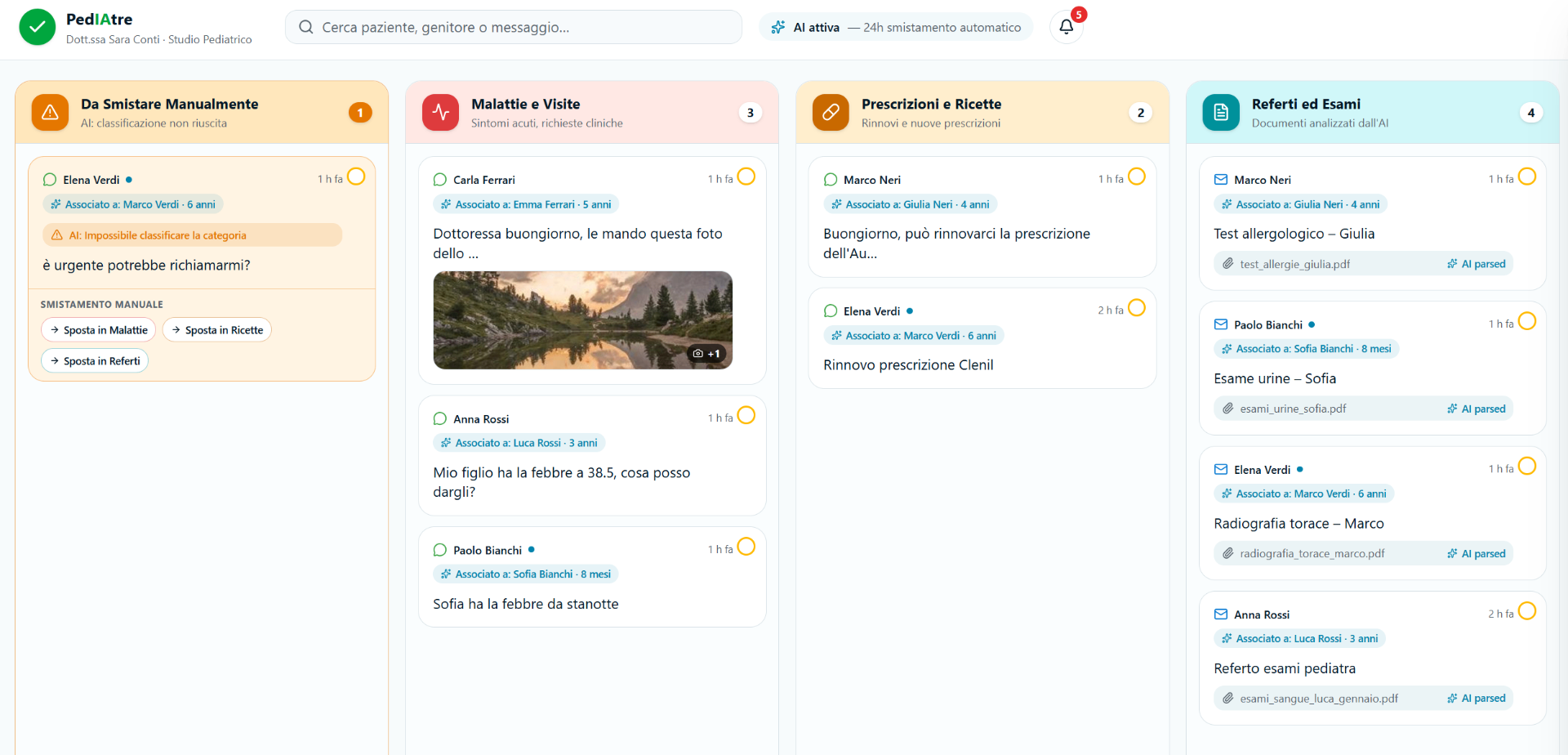Click envelope icon on Referto esami pediatra card
The width and height of the screenshot is (1568, 755).
(x=1221, y=614)
